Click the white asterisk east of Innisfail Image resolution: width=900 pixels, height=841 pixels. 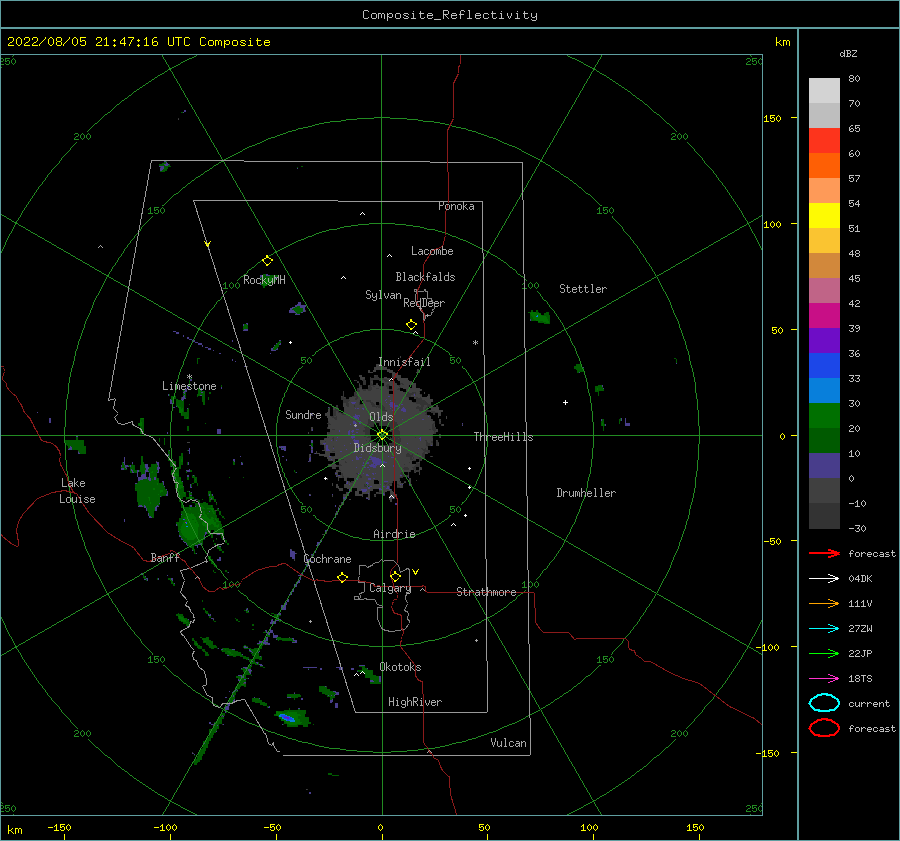(475, 343)
